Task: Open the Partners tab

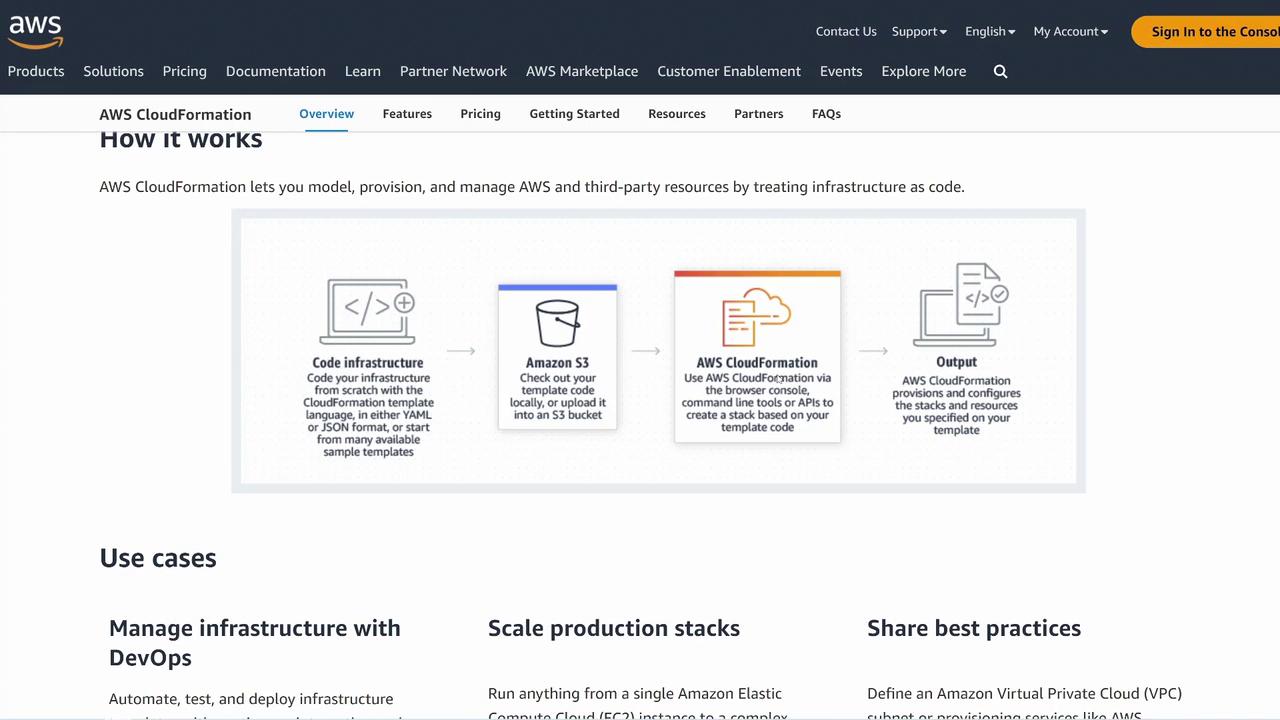Action: tap(759, 113)
